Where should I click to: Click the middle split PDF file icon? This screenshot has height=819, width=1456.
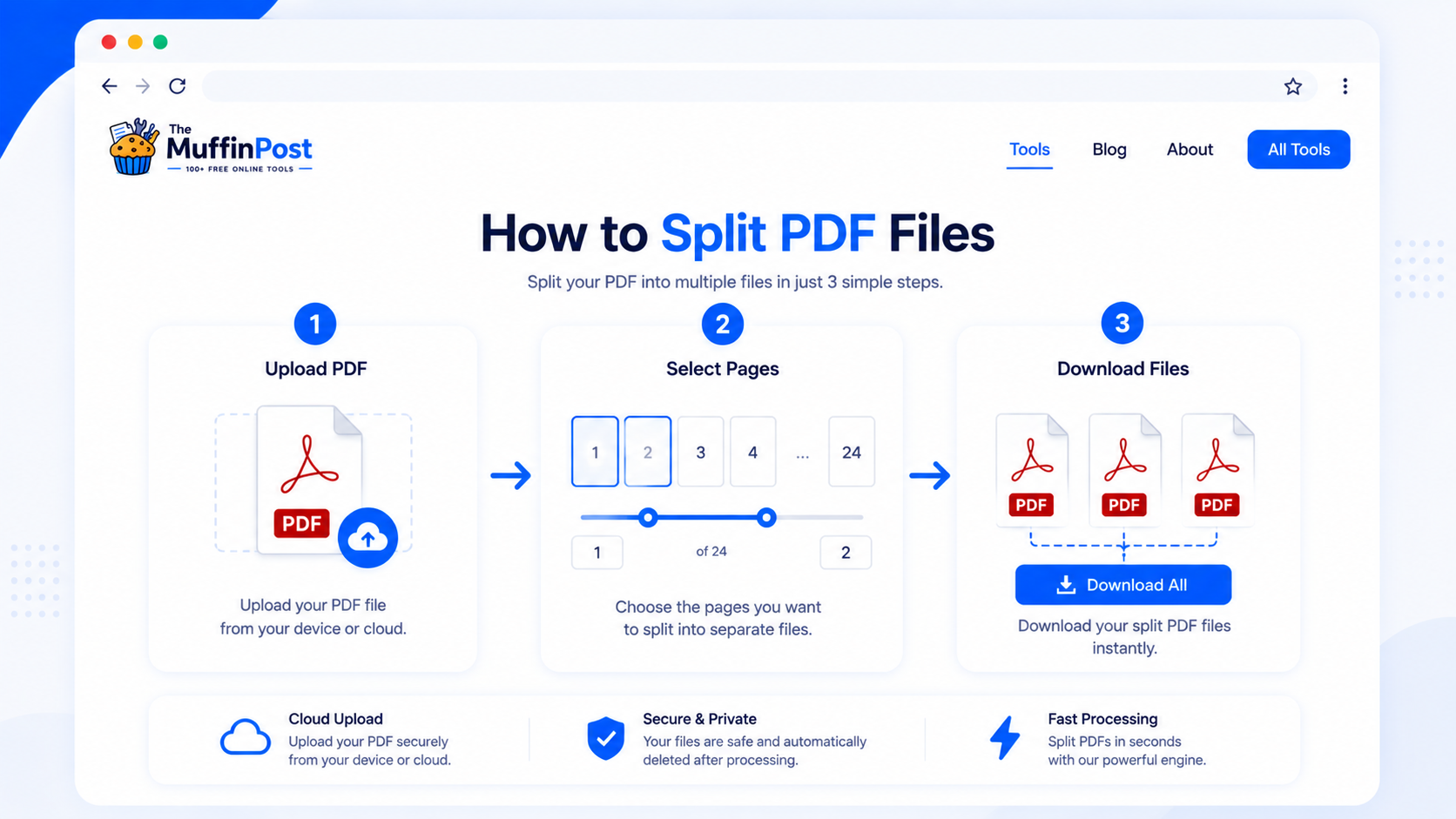(x=1124, y=469)
